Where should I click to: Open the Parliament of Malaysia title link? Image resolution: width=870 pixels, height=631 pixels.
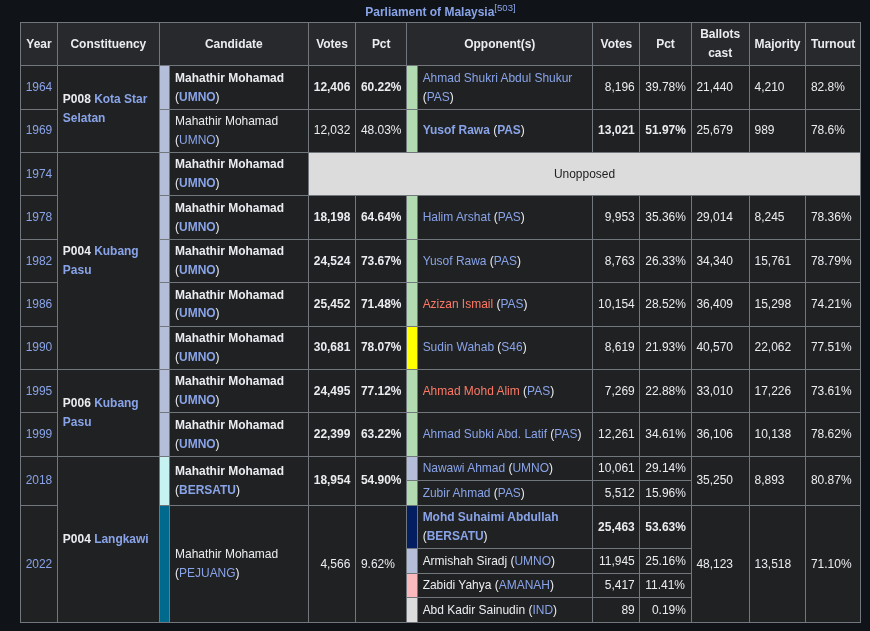click(x=429, y=12)
